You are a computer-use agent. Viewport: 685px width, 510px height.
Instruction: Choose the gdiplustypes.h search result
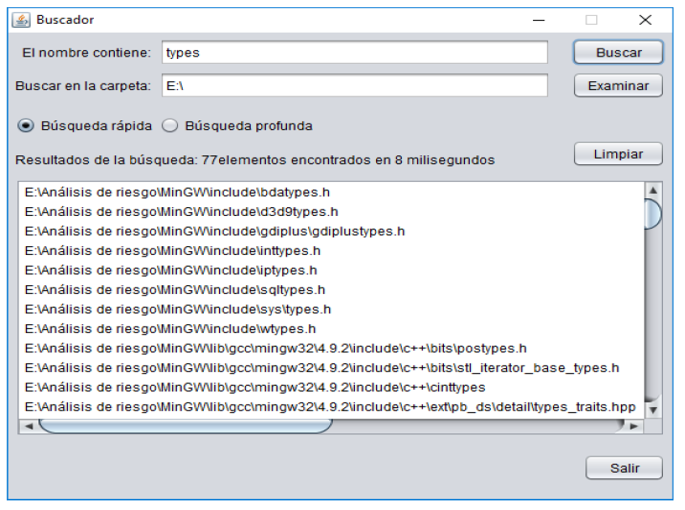pyautogui.click(x=214, y=231)
